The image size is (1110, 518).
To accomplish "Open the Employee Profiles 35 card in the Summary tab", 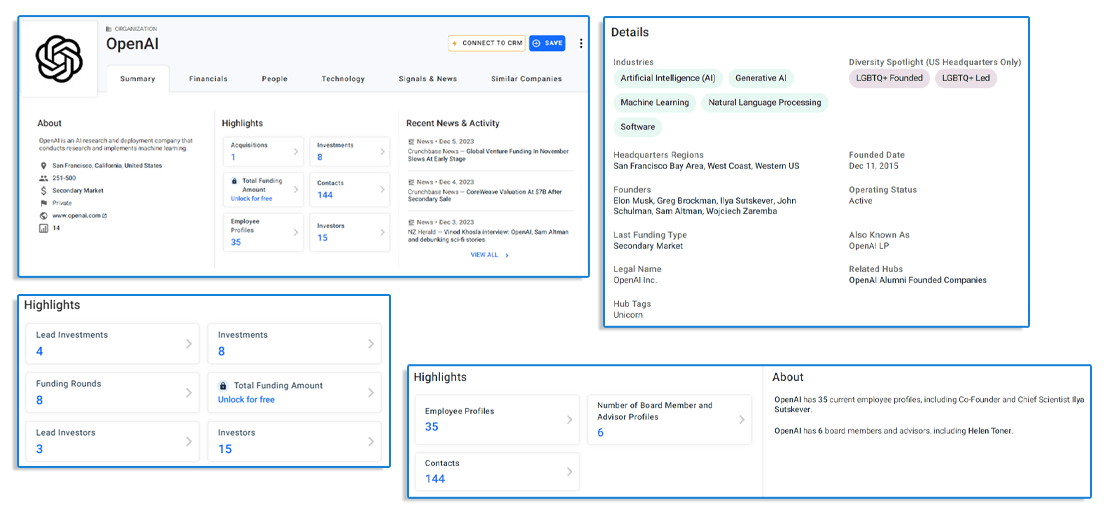I will [263, 232].
